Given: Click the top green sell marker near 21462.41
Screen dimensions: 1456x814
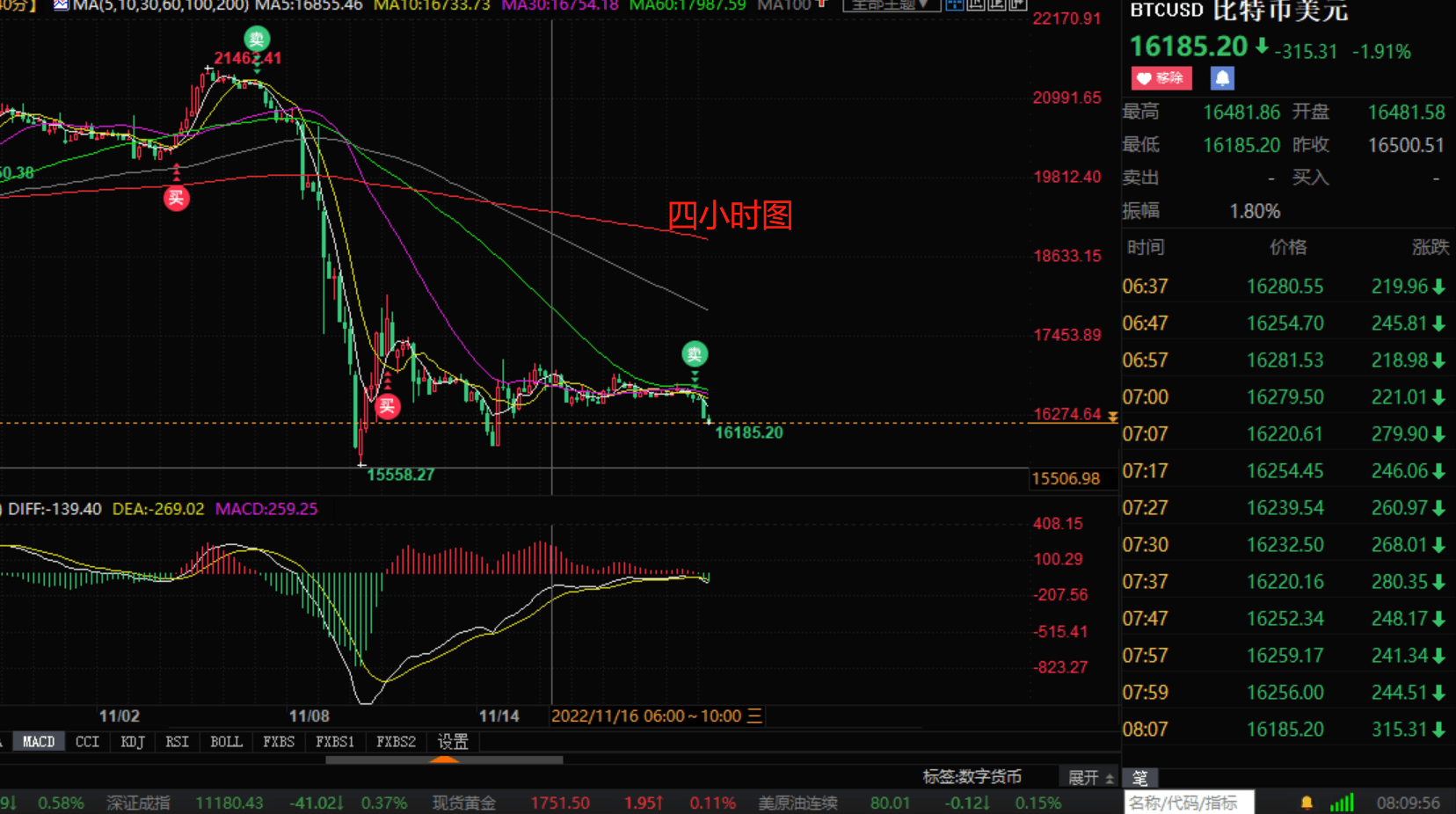Looking at the screenshot, I should [x=257, y=39].
